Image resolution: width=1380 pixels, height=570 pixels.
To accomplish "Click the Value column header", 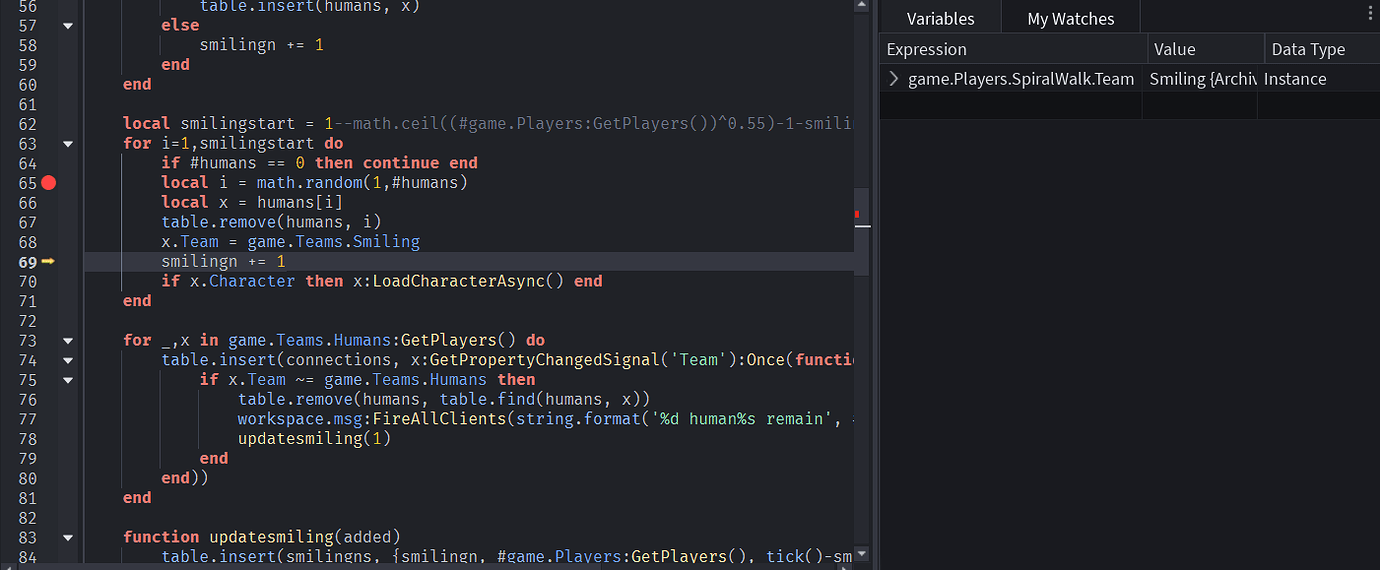I will (1206, 49).
